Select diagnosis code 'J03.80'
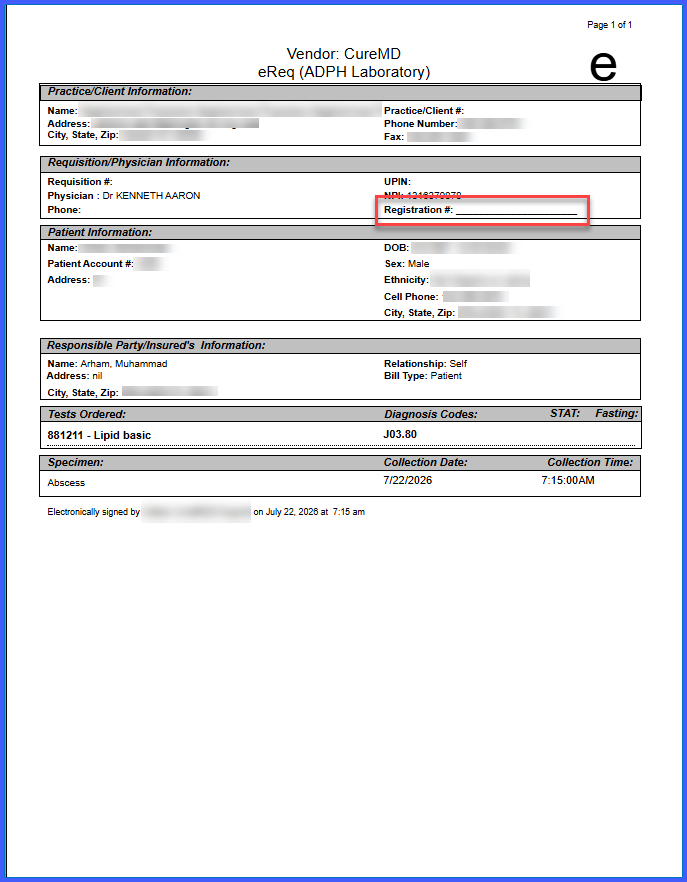The image size is (687, 882). coord(400,434)
